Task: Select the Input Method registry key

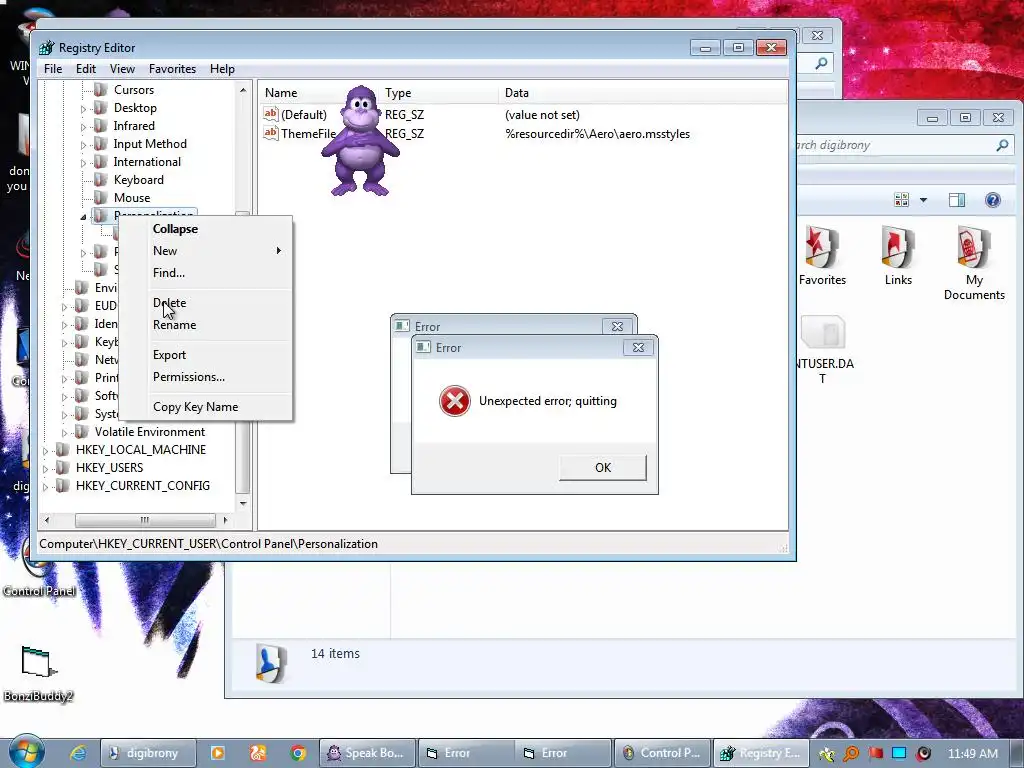Action: (x=150, y=144)
